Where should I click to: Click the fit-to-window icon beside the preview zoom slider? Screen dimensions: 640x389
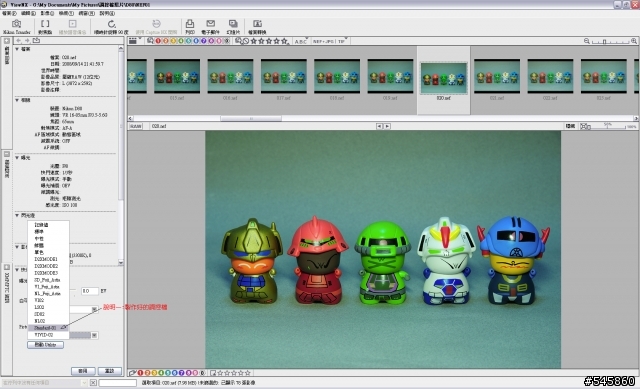click(x=585, y=126)
